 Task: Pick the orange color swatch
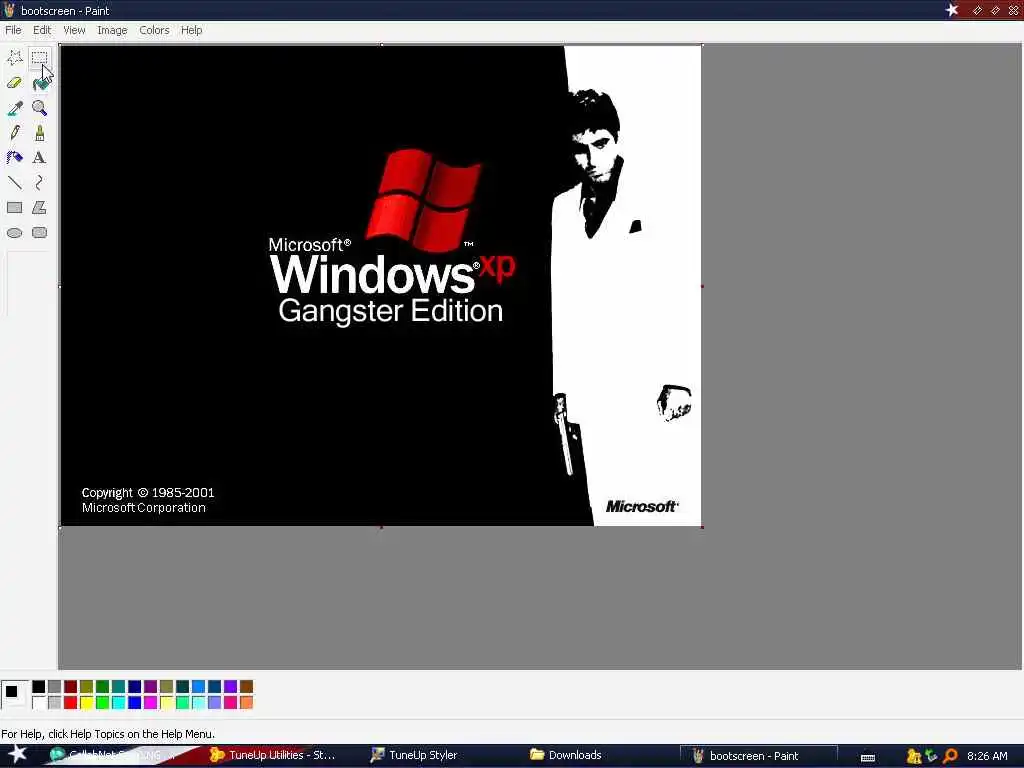click(246, 703)
